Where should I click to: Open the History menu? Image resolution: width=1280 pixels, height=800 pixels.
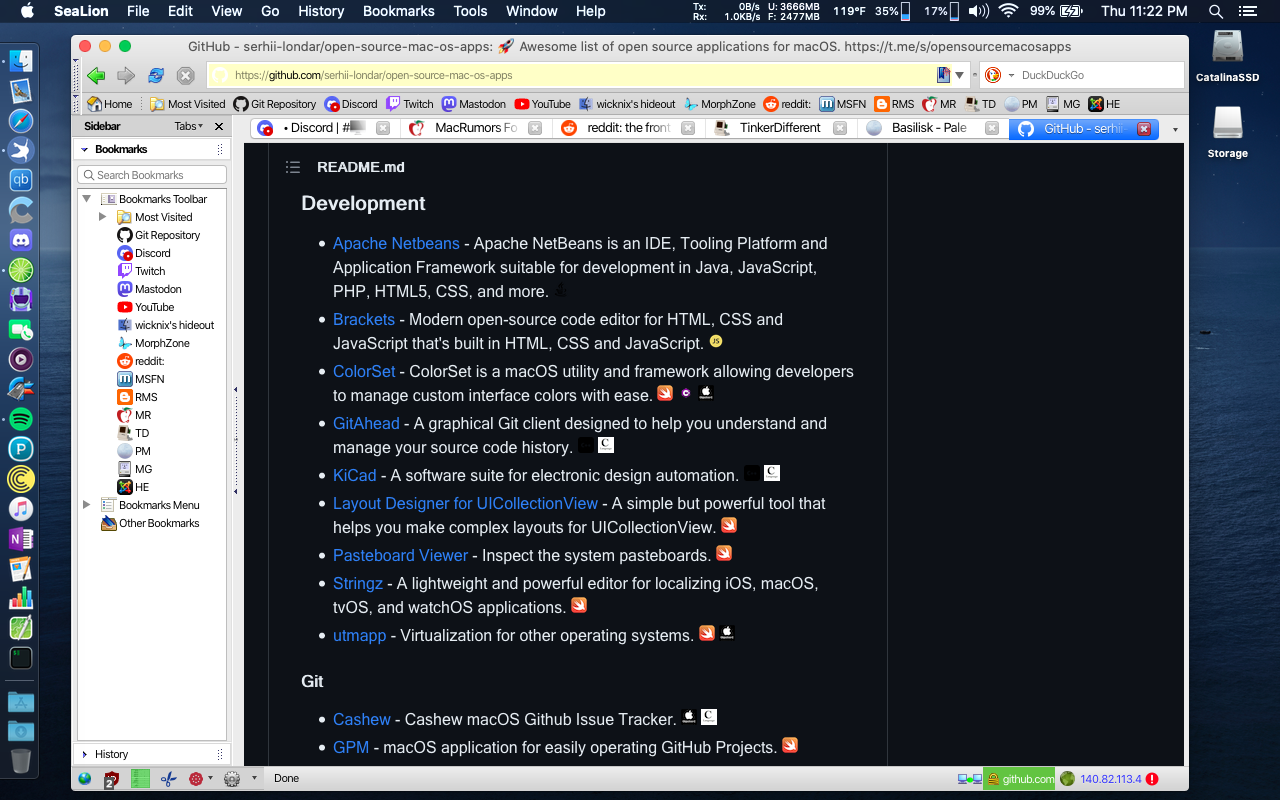tap(320, 11)
